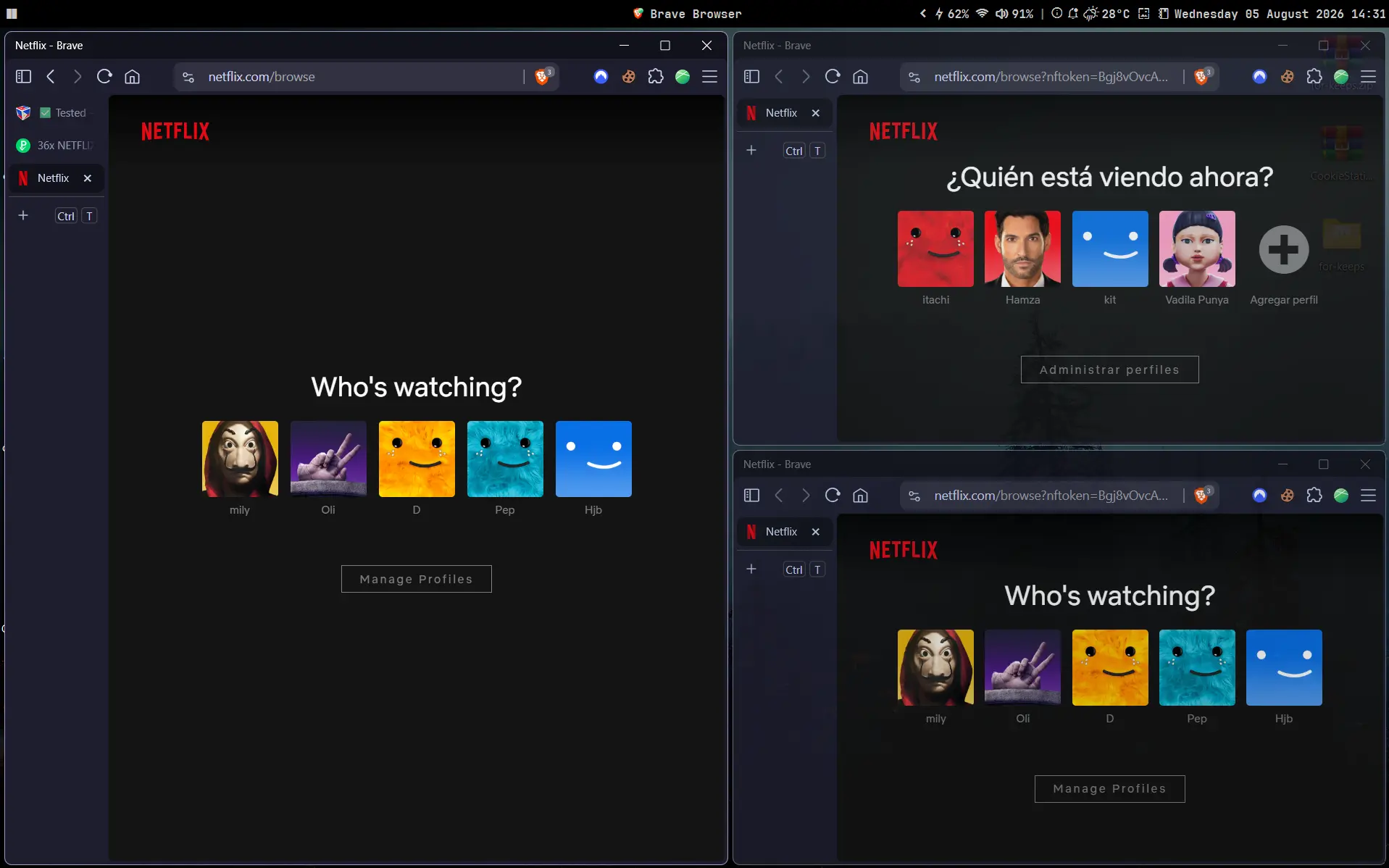Toggle the sidebar panel in the bottom-right window
The image size is (1389, 868).
coord(752,496)
